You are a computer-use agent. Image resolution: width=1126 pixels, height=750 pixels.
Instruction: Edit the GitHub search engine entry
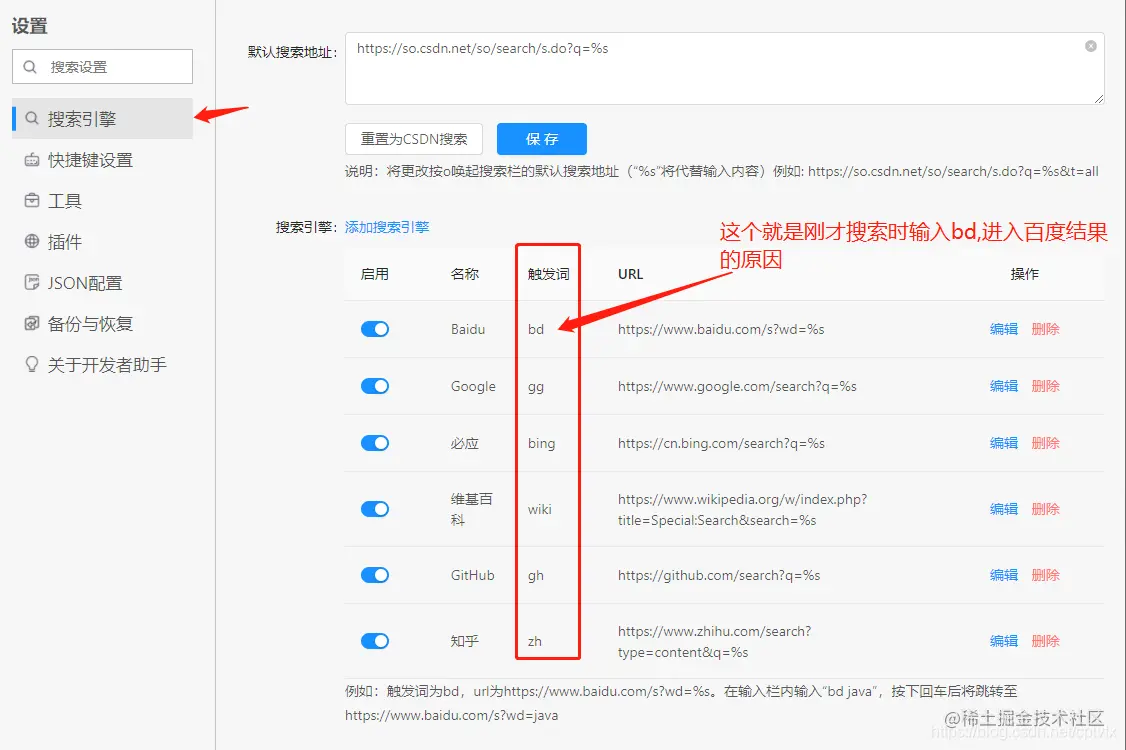[1004, 575]
